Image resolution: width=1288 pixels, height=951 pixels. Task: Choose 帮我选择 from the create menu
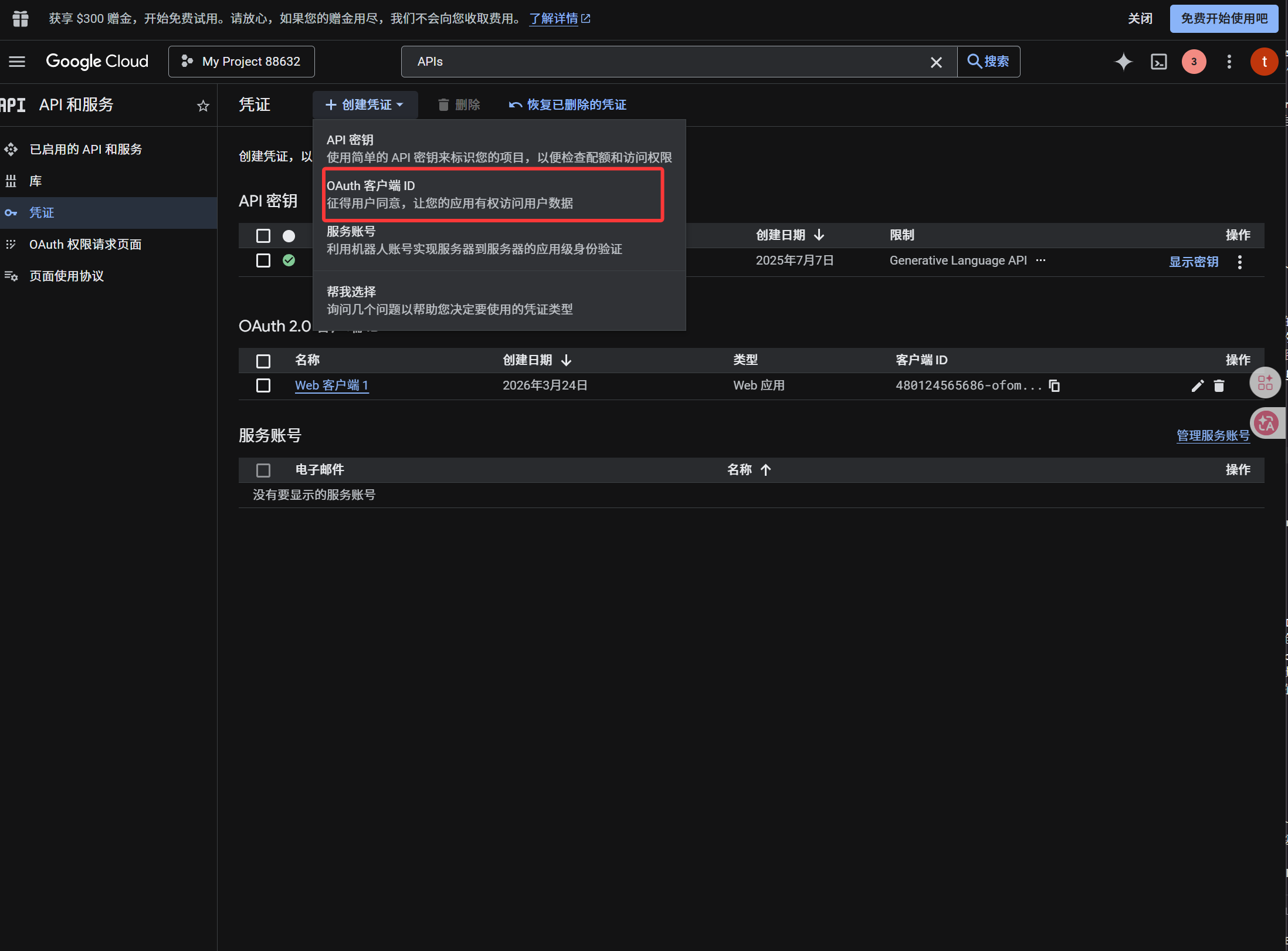pos(499,301)
